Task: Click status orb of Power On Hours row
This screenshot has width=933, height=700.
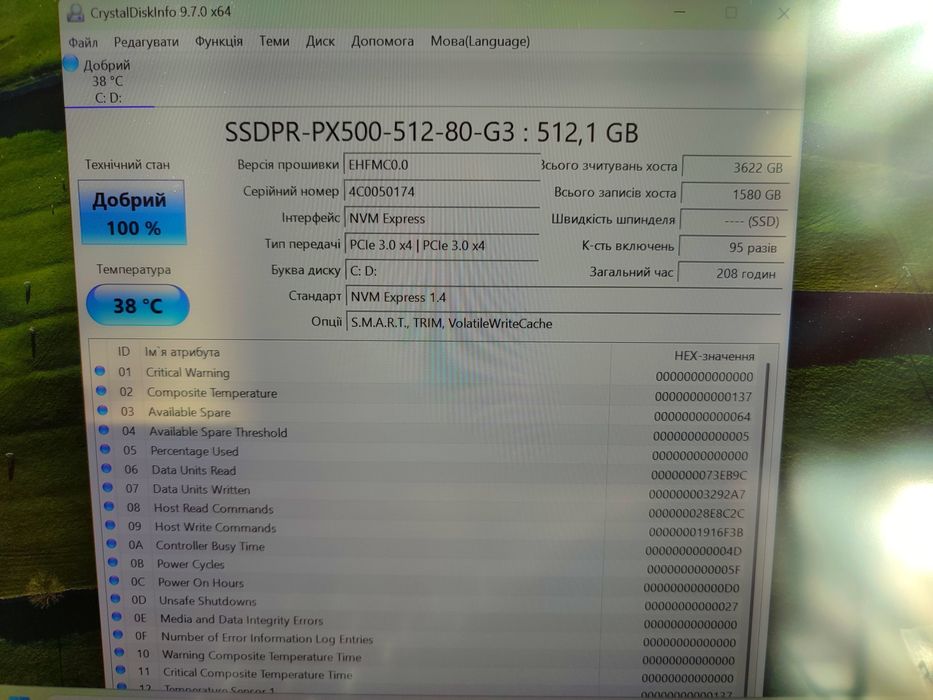Action: (114, 580)
